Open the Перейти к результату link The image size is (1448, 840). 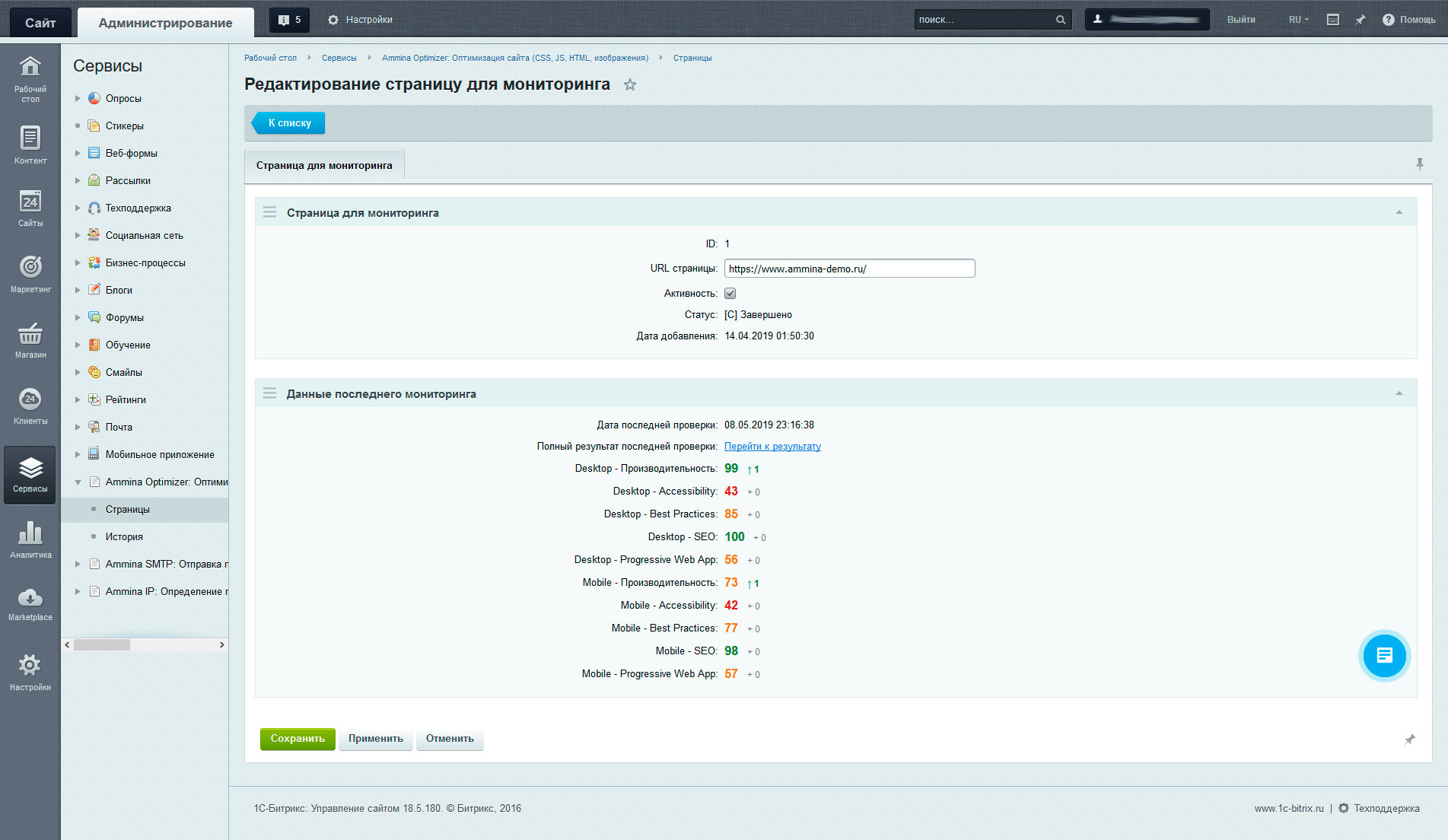point(772,447)
